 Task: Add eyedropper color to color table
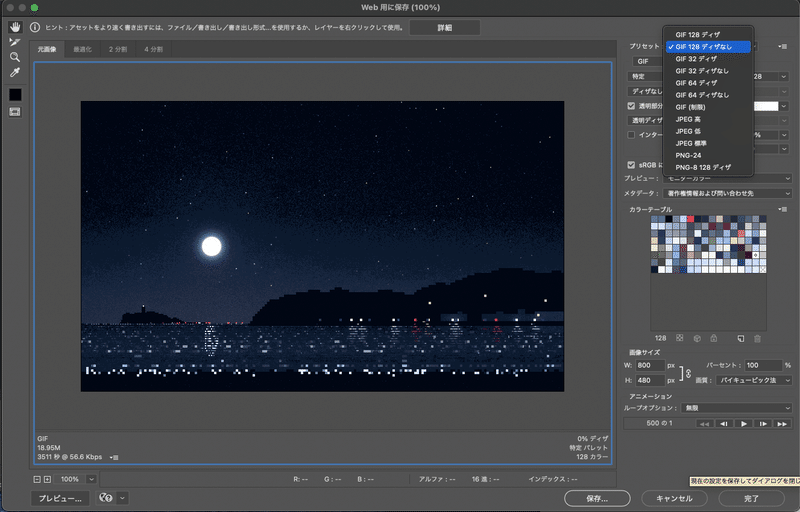tap(741, 338)
